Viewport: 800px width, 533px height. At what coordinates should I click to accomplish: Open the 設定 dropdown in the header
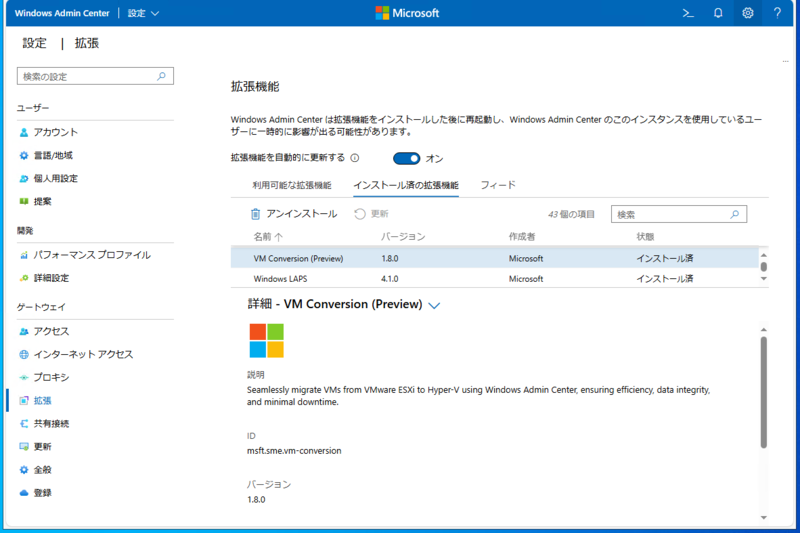point(143,13)
